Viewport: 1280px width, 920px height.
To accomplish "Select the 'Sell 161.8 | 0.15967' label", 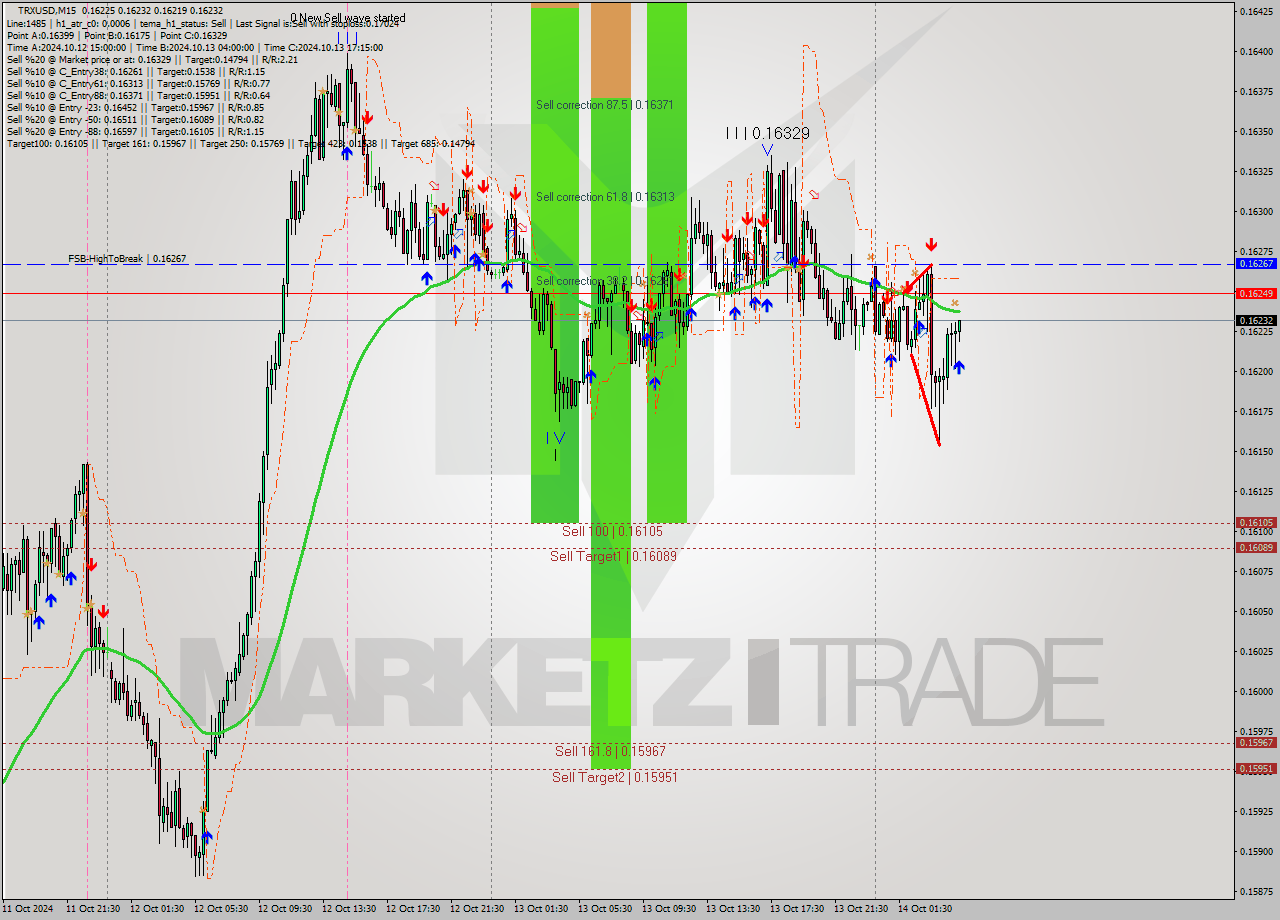I will click(x=610, y=751).
